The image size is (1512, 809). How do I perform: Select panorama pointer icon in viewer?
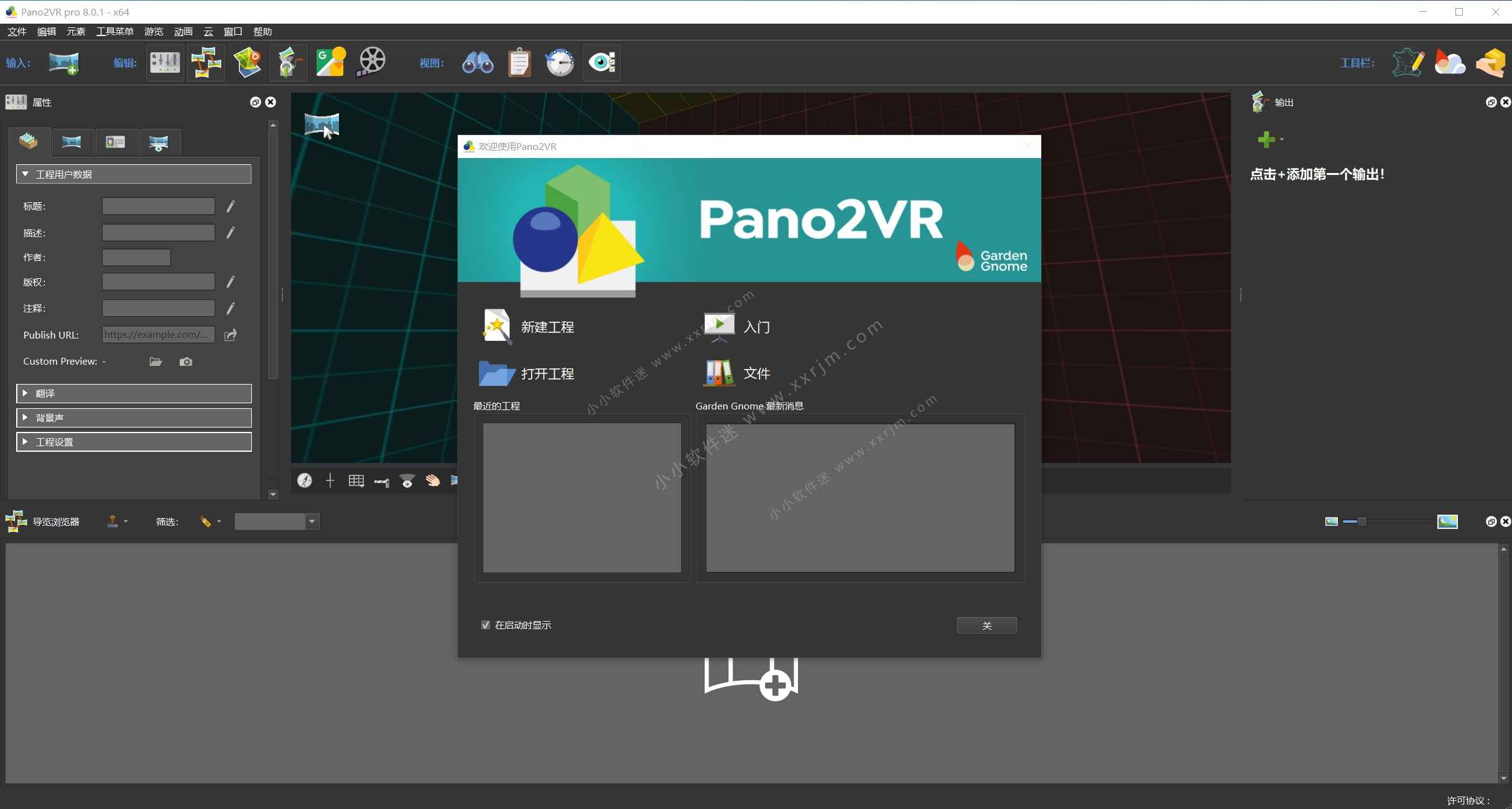322,125
